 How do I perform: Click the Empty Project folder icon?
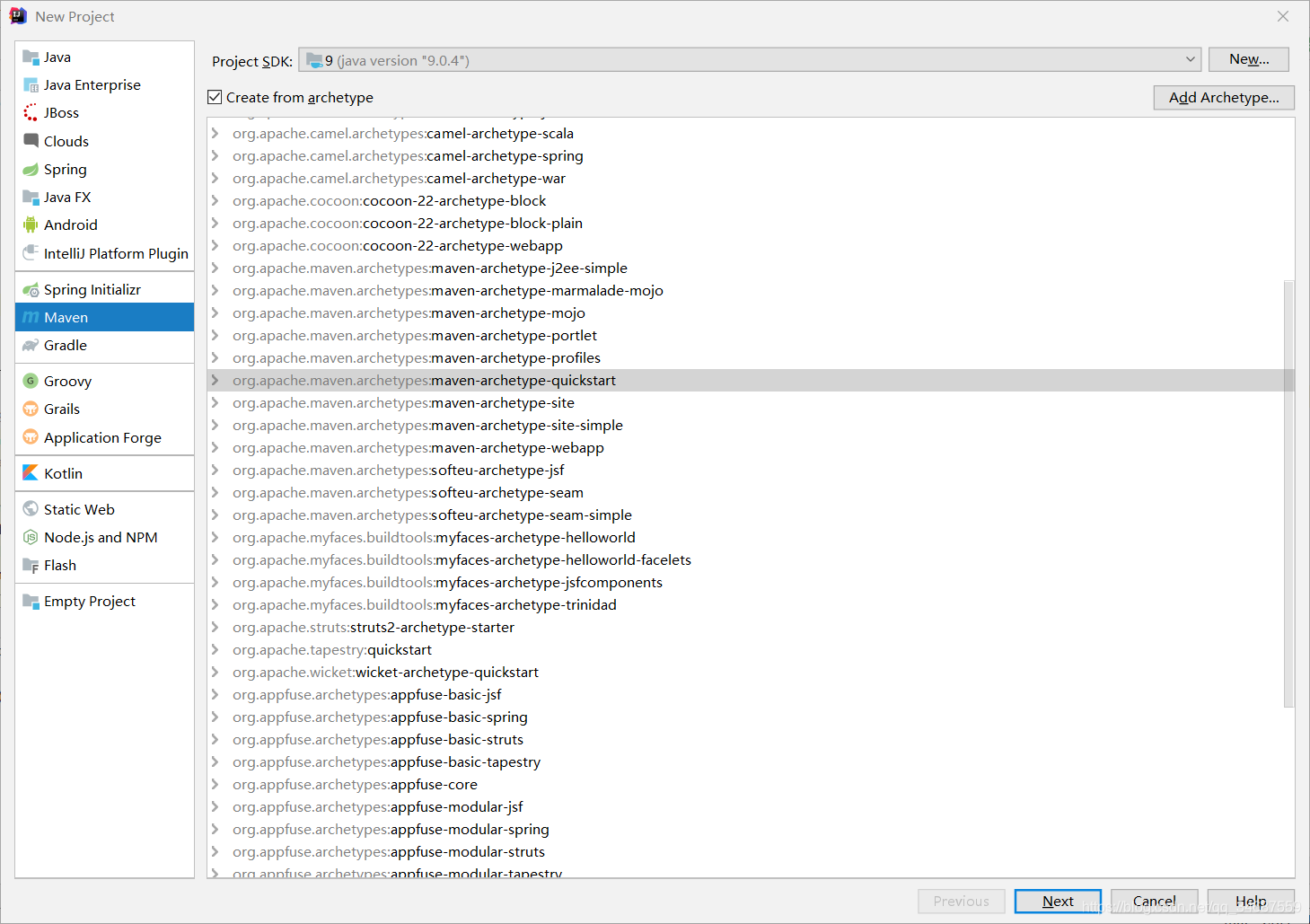point(31,602)
